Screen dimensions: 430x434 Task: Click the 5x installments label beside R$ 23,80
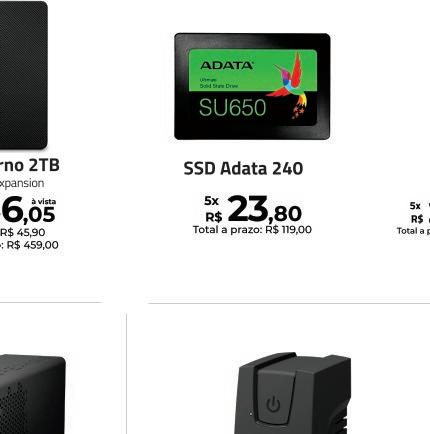[x=211, y=201]
